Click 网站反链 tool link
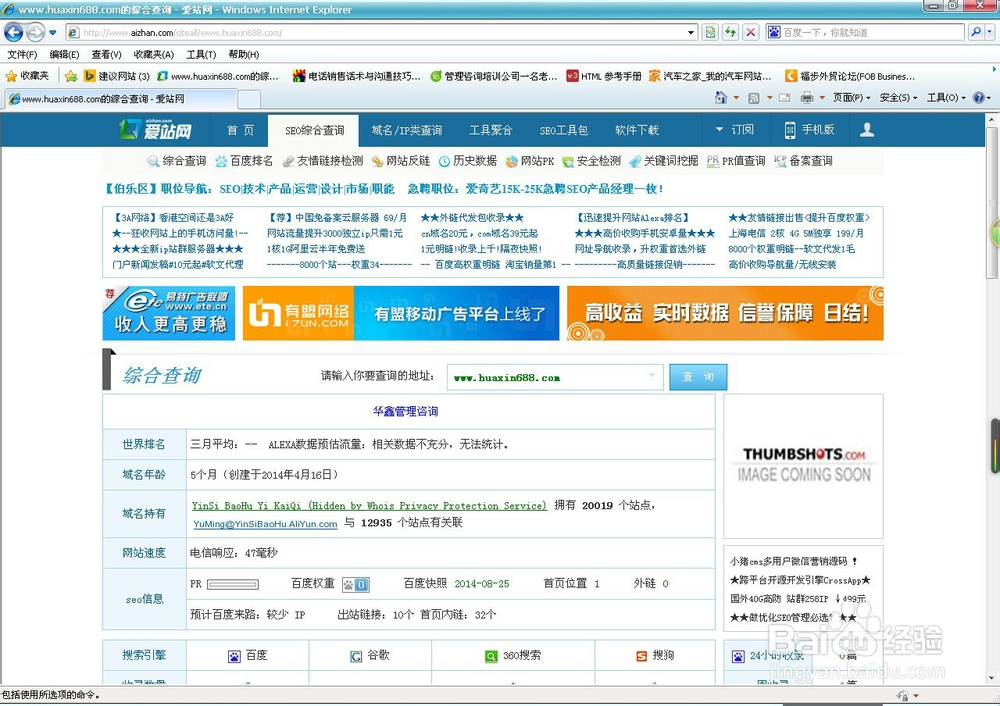 coord(401,161)
